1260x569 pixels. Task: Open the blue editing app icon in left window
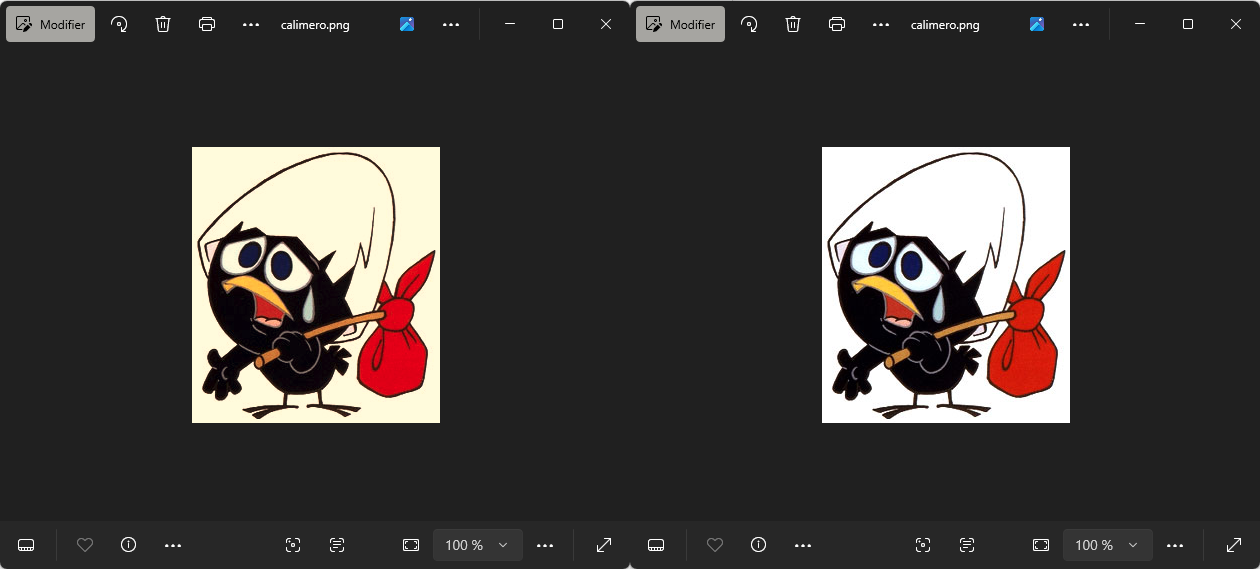click(x=407, y=24)
